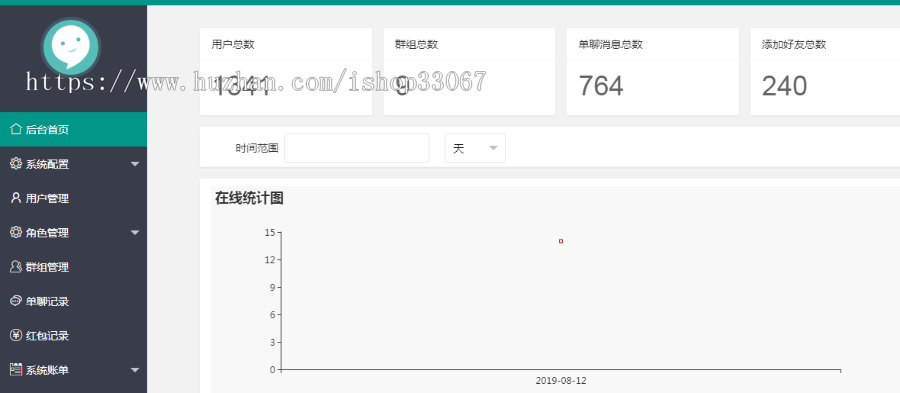Click the 角色管理 menu label
The height and width of the screenshot is (393, 900).
(47, 233)
